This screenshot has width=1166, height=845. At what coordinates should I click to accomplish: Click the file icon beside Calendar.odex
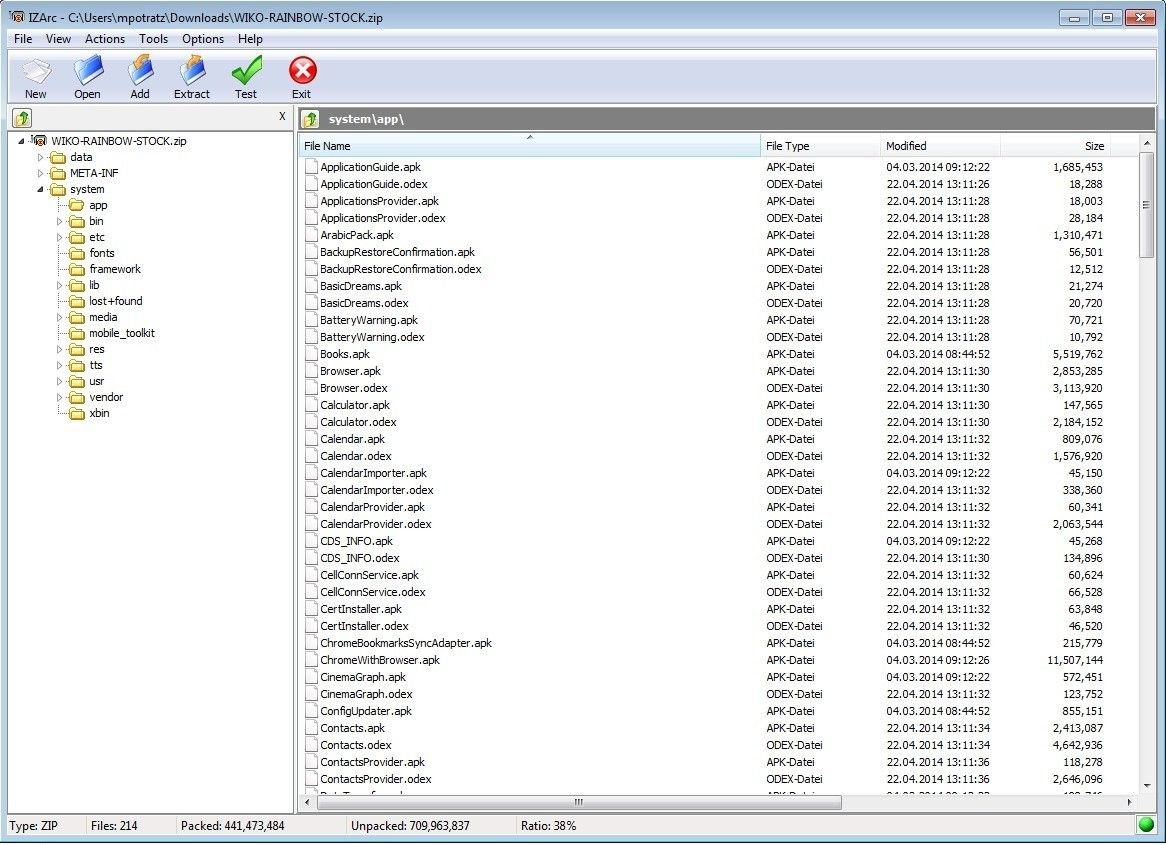click(312, 456)
